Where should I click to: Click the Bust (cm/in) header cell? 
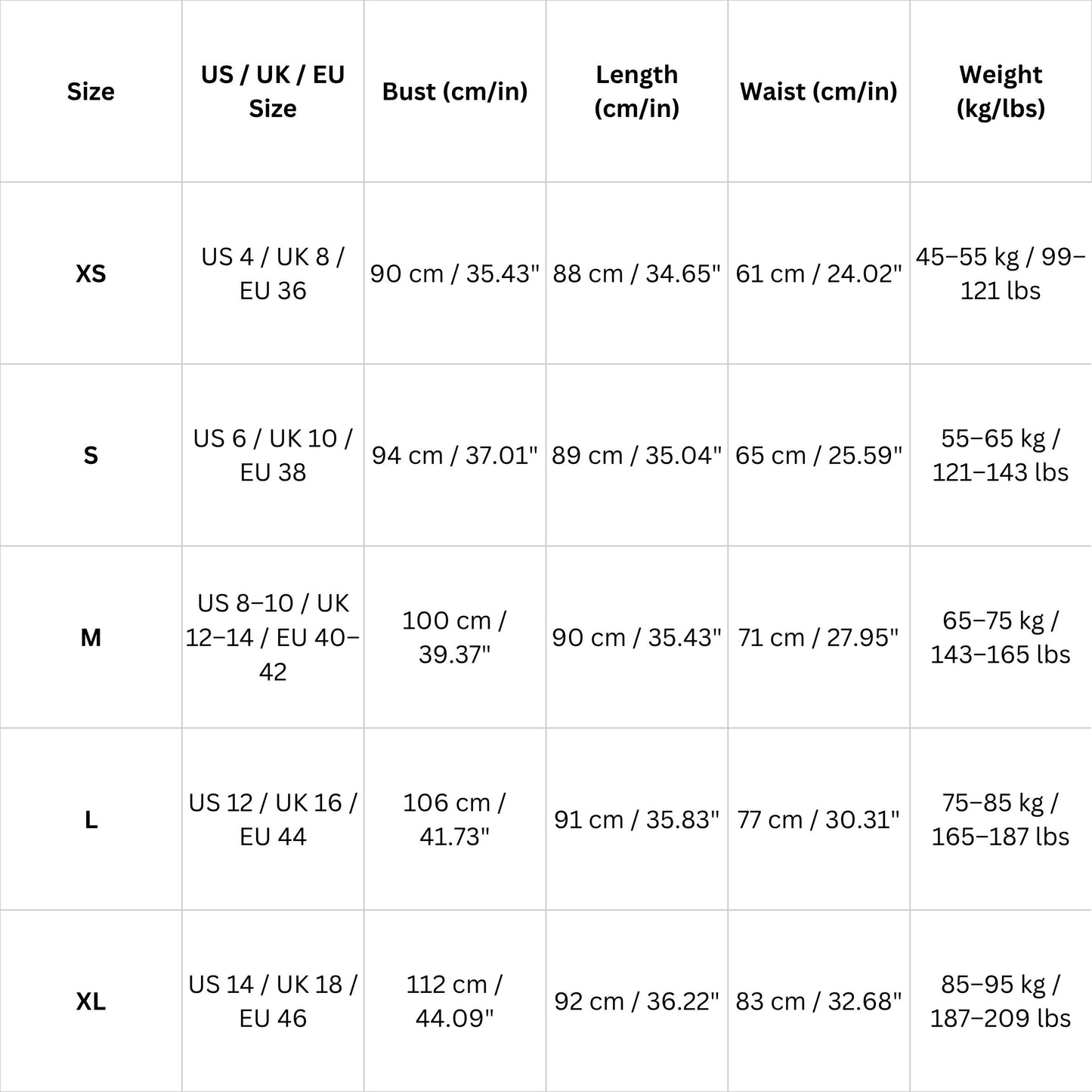[455, 91]
